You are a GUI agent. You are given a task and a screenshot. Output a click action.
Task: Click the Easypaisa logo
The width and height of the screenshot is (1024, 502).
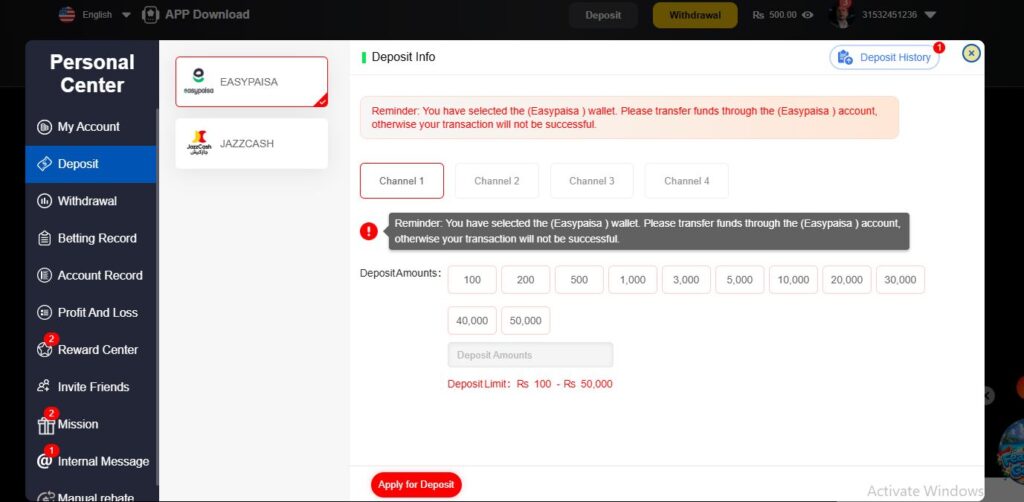(199, 82)
